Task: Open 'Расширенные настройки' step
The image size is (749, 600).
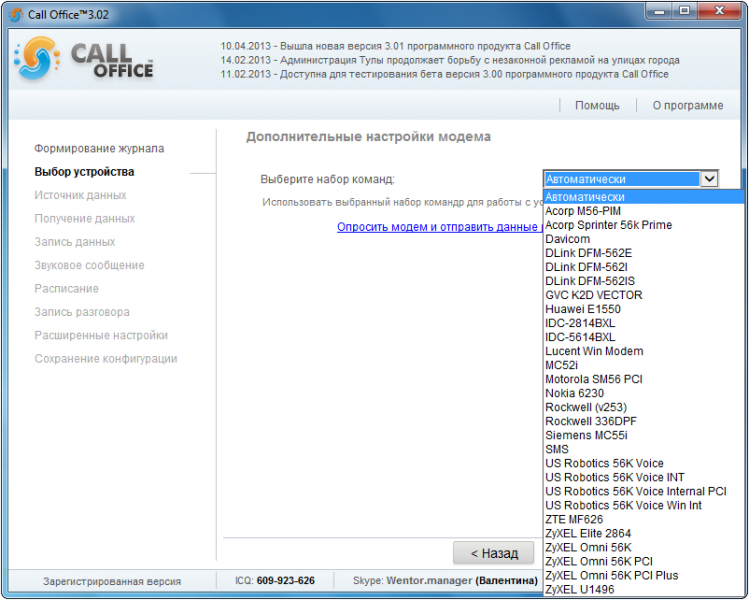Action: pyautogui.click(x=101, y=336)
